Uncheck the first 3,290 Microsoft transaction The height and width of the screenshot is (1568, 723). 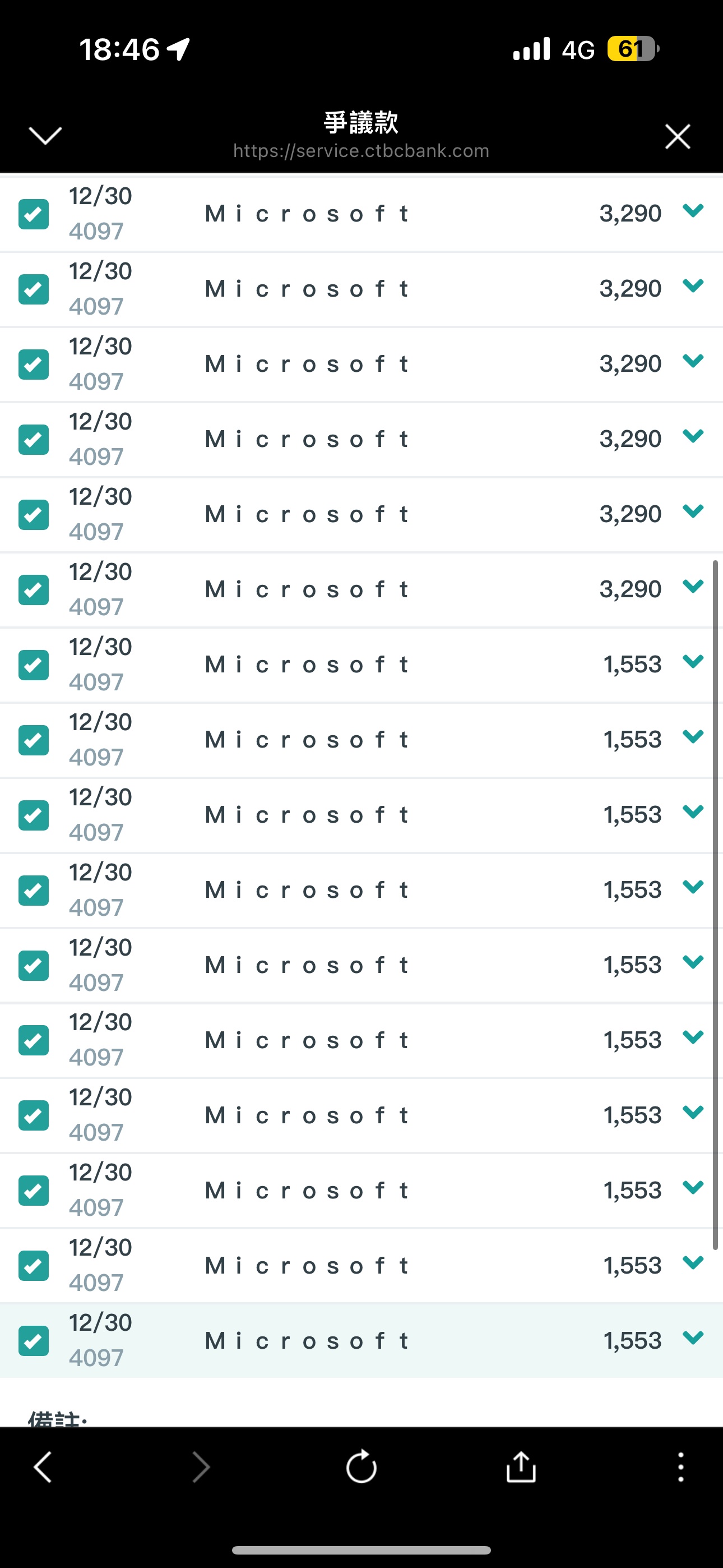click(x=34, y=214)
